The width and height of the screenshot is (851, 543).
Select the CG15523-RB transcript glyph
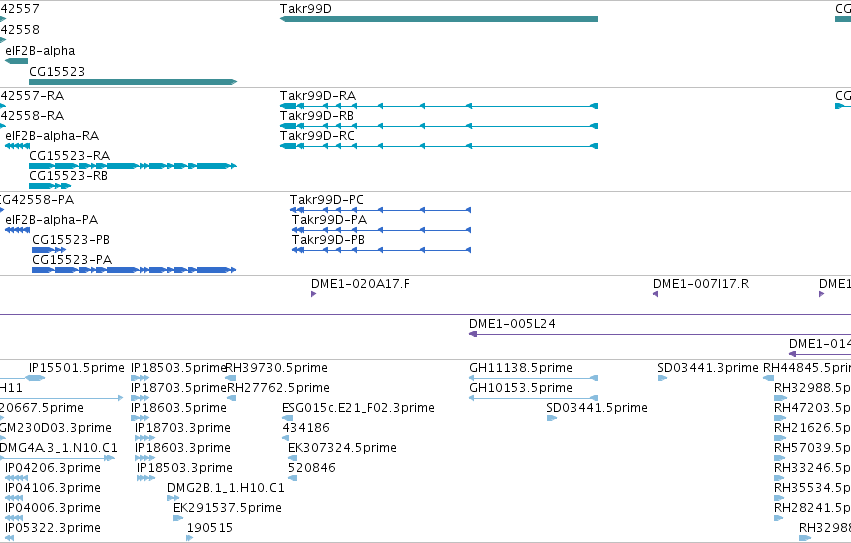tap(50, 186)
